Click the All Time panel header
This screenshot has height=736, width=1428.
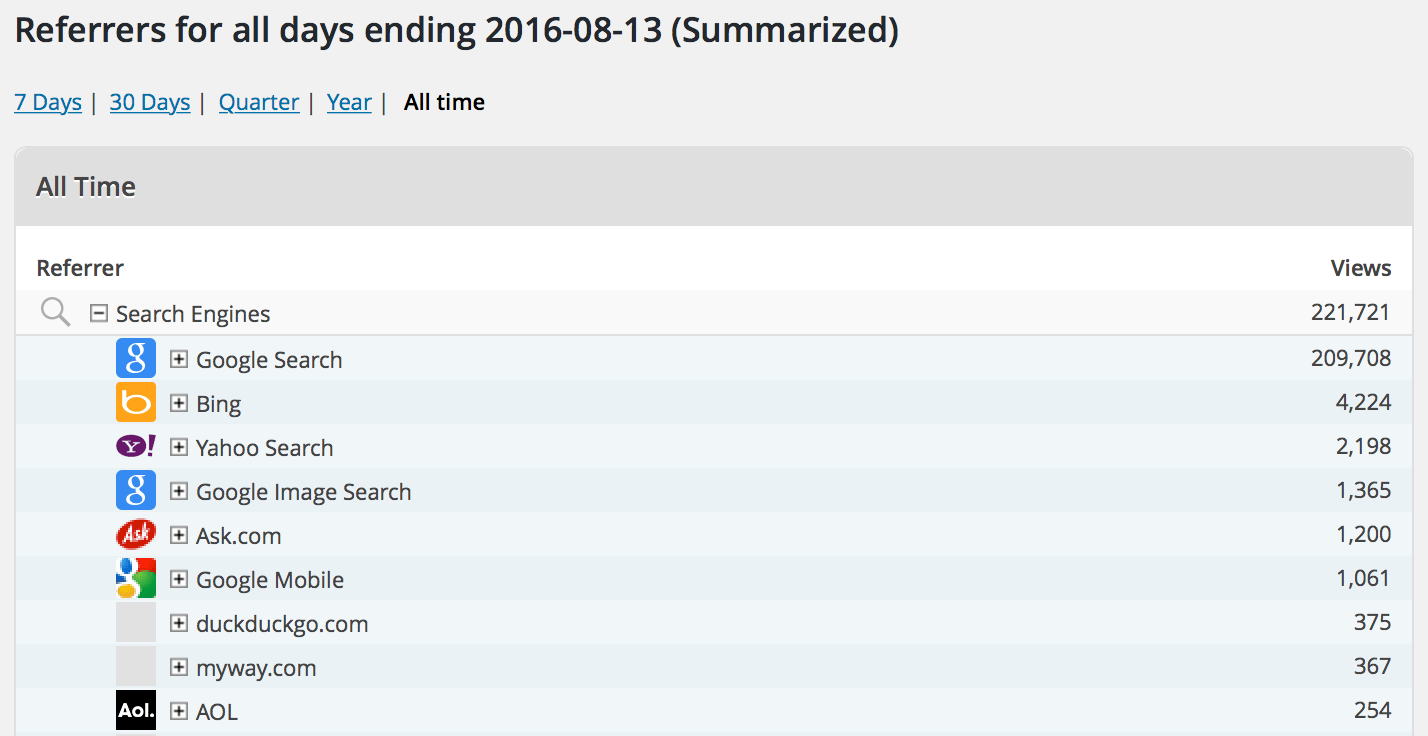[x=86, y=186]
